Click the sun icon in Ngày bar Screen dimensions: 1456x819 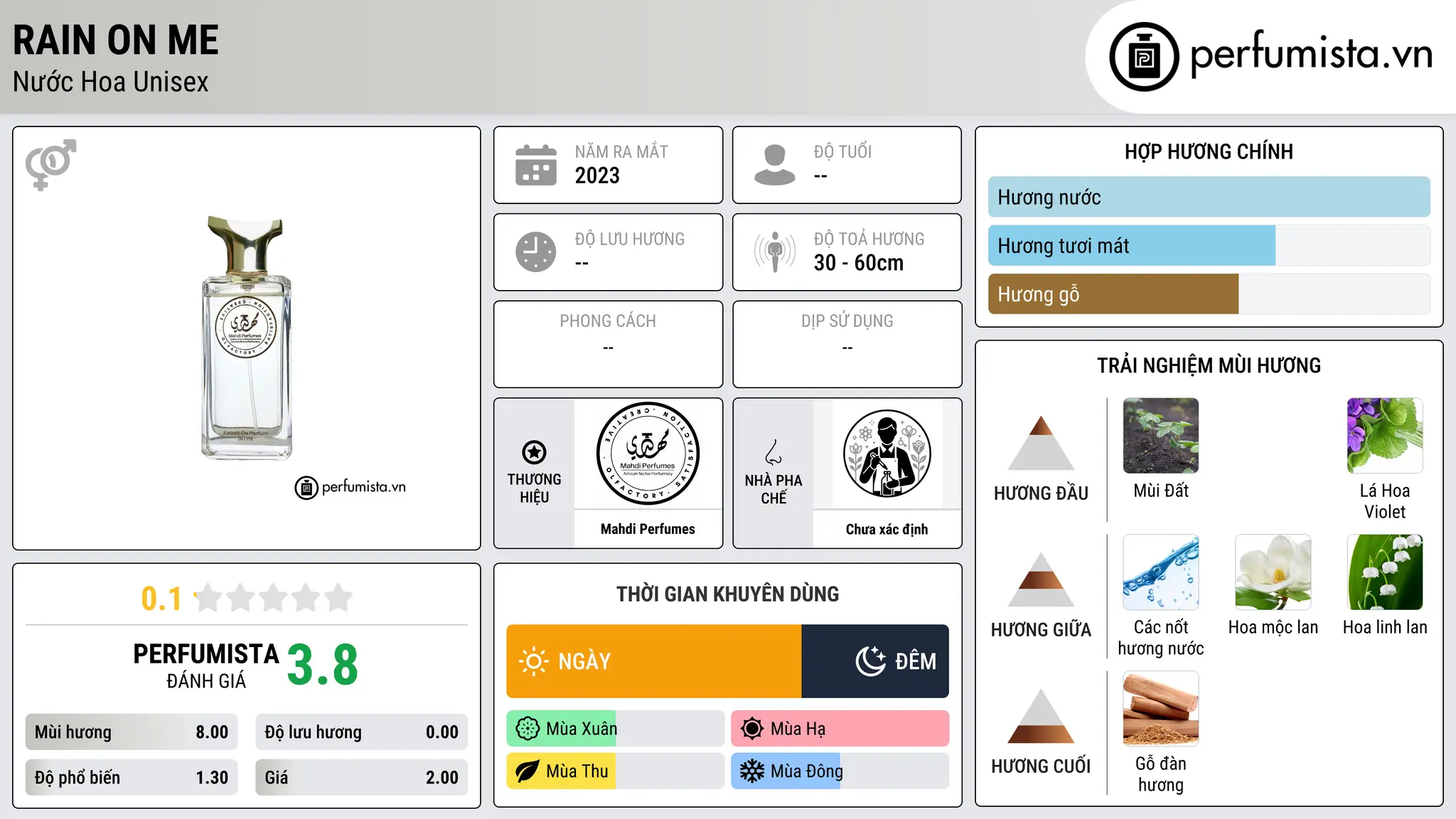coord(533,661)
